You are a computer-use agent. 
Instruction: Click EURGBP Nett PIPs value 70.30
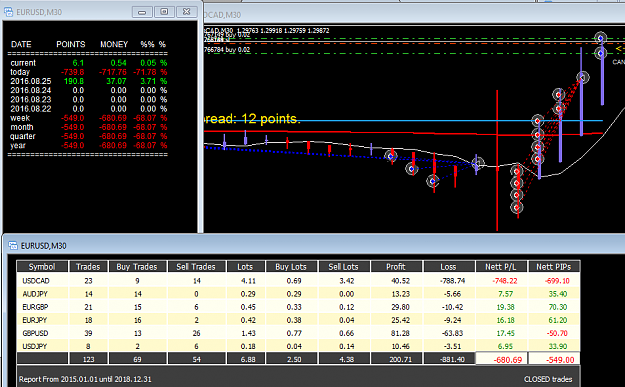(558, 307)
